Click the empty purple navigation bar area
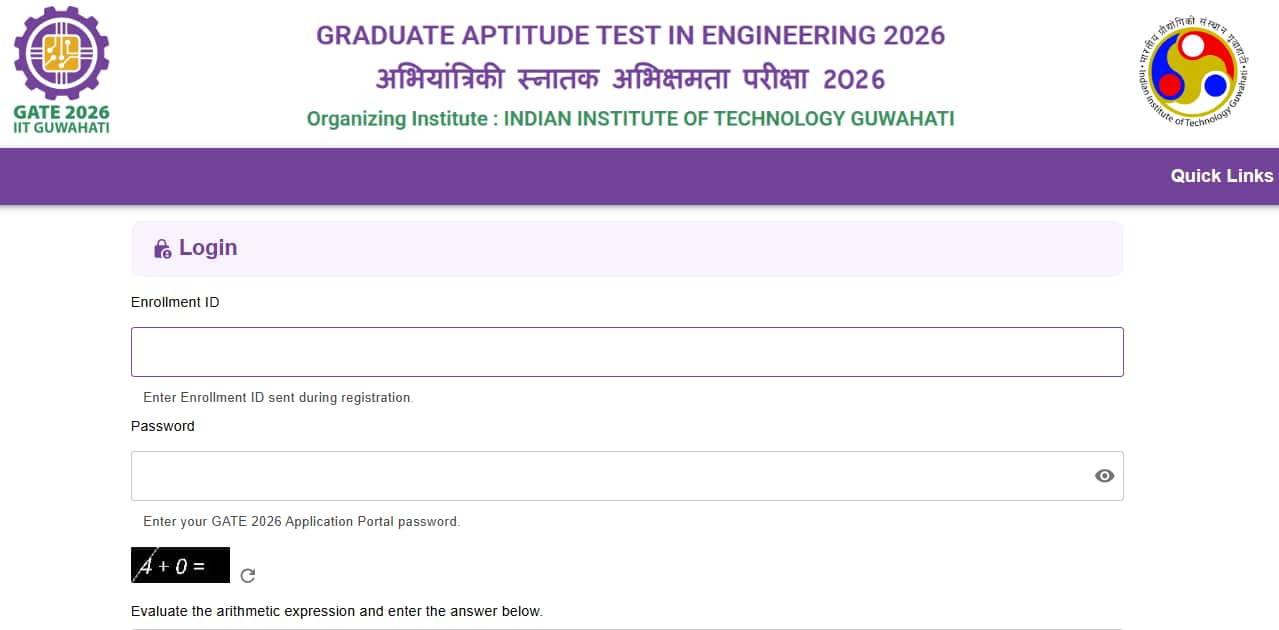 (x=600, y=177)
